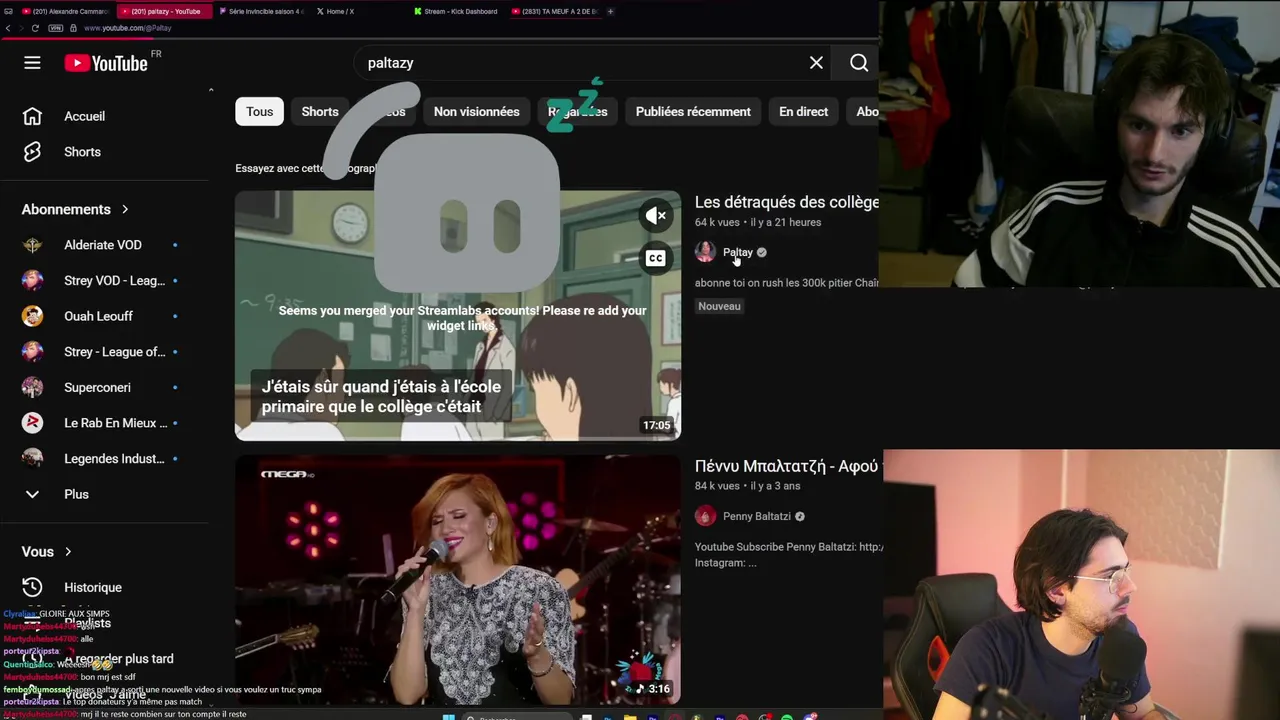Image resolution: width=1280 pixels, height=720 pixels.
Task: Switch to TA MEUF A 2 DE B... tab
Action: point(555,11)
